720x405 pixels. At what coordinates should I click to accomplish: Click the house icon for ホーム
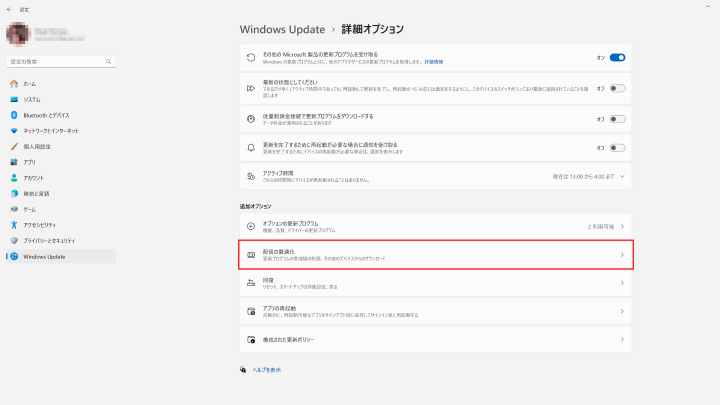(x=14, y=84)
